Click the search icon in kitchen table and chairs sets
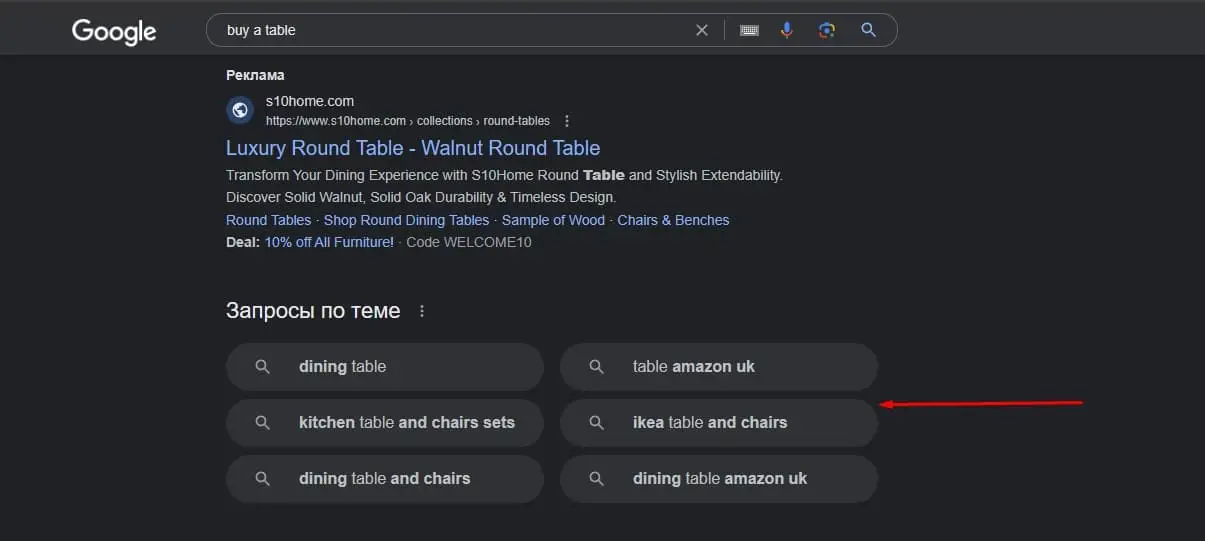 pos(262,423)
